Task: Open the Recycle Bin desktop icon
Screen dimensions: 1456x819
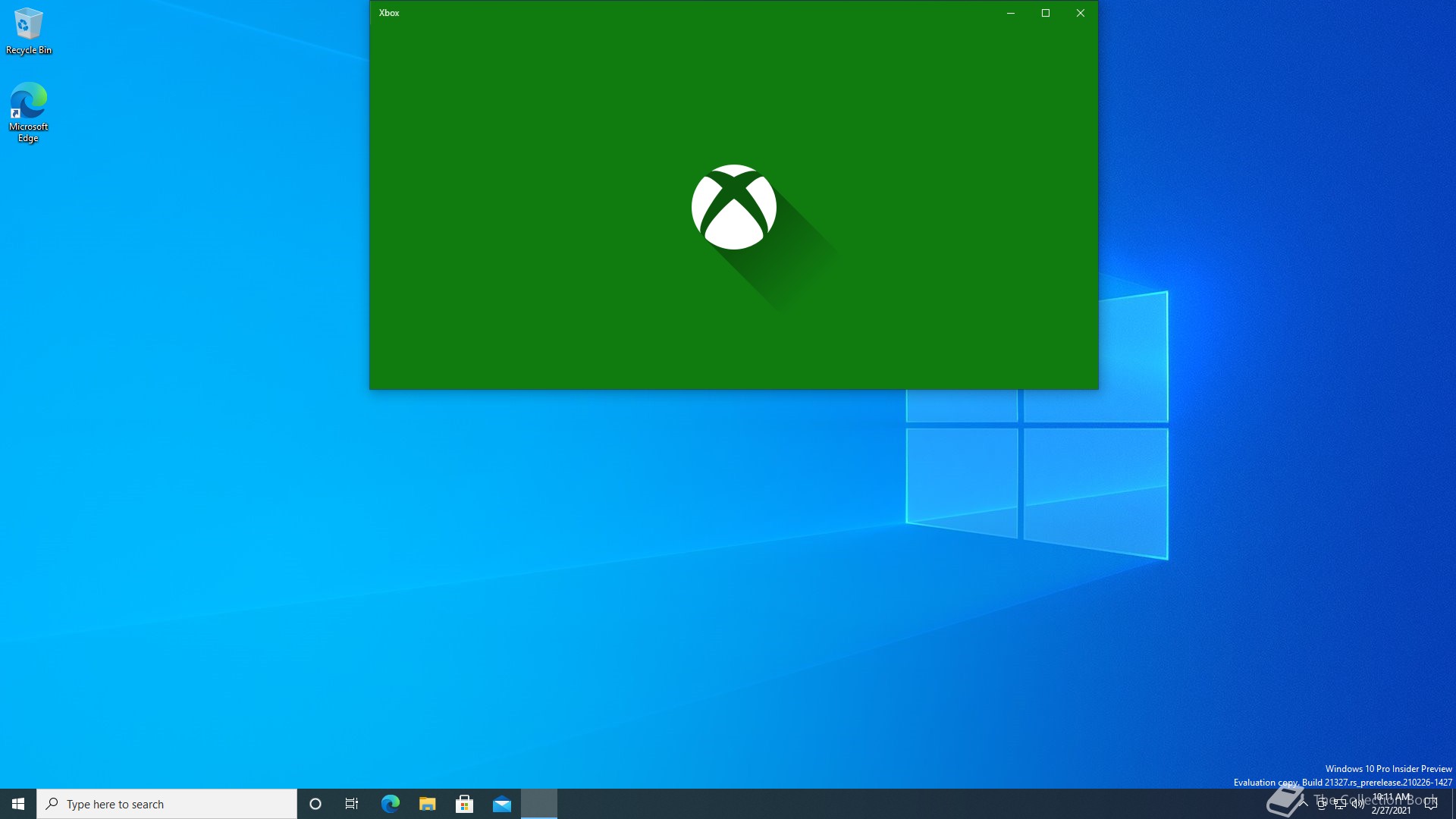Action: click(28, 32)
